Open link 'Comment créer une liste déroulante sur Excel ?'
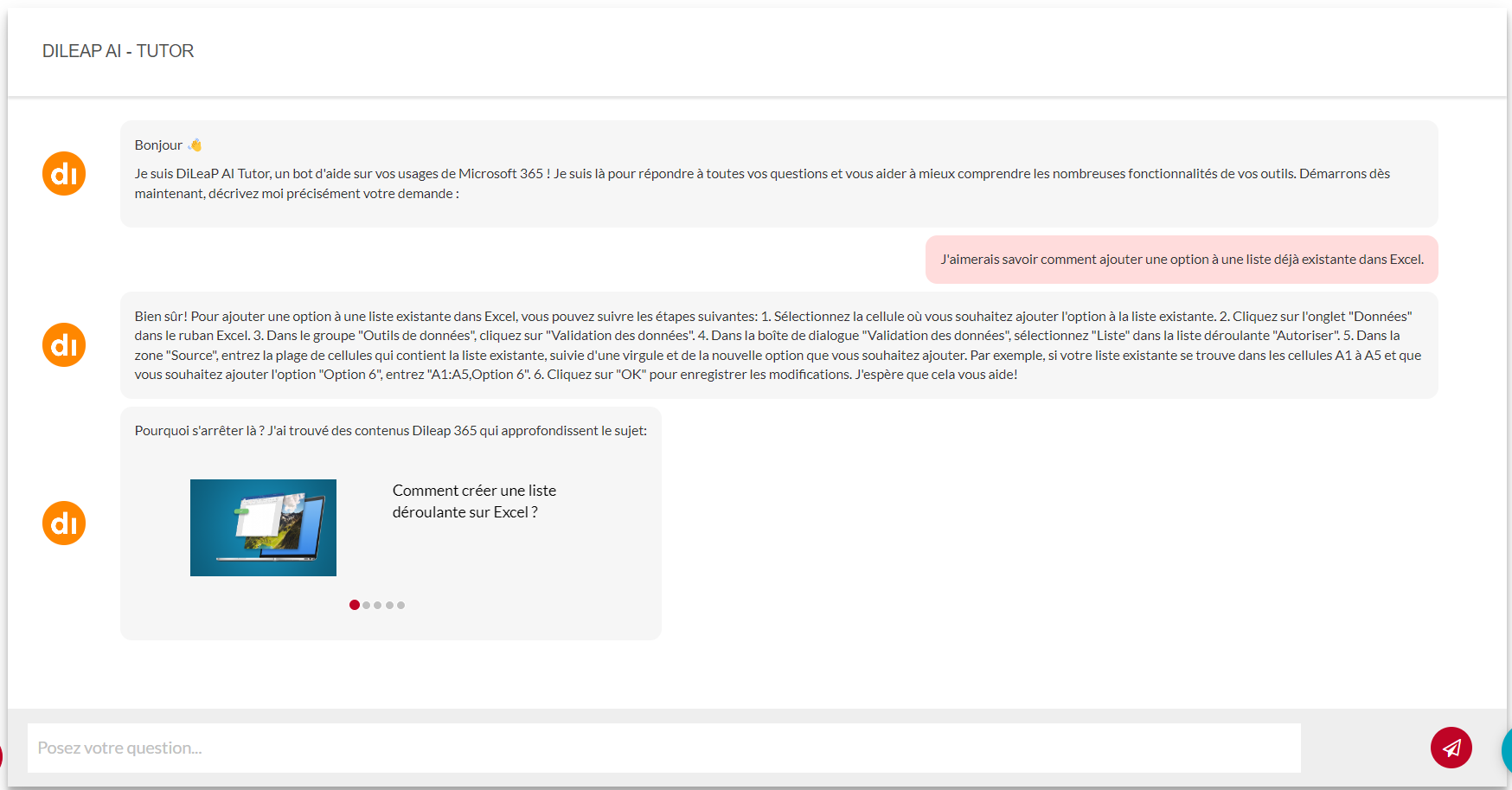 (x=474, y=501)
